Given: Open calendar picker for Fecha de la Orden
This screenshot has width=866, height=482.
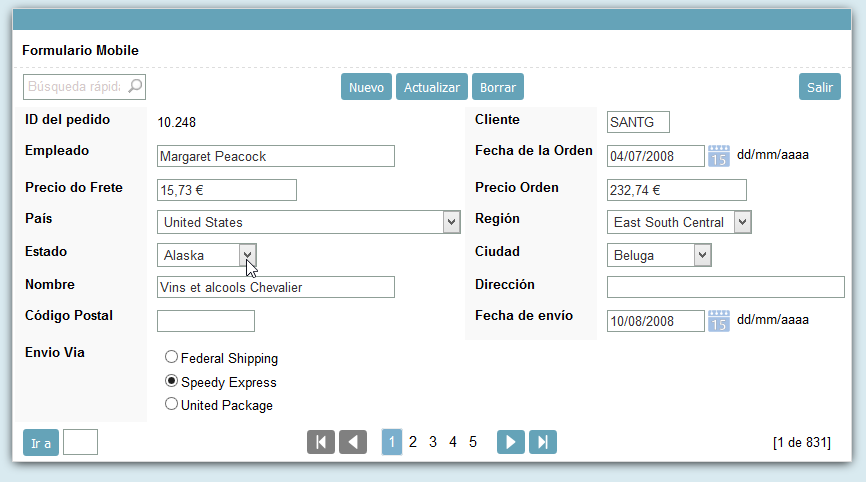Looking at the screenshot, I should click(719, 156).
